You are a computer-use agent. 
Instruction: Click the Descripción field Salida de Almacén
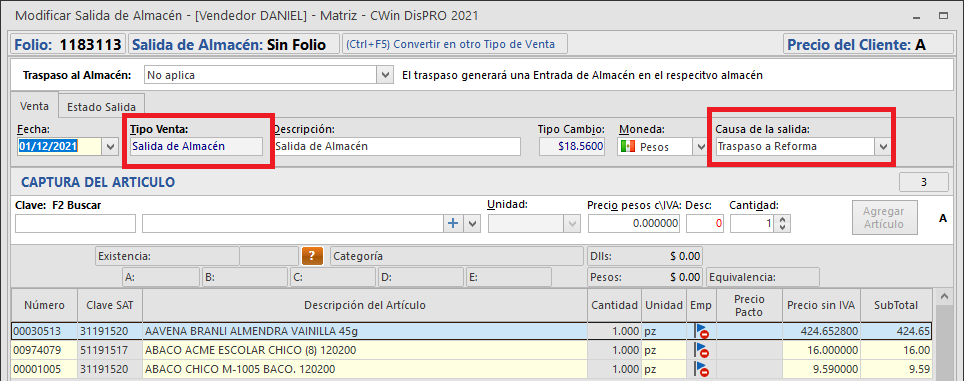pos(397,147)
